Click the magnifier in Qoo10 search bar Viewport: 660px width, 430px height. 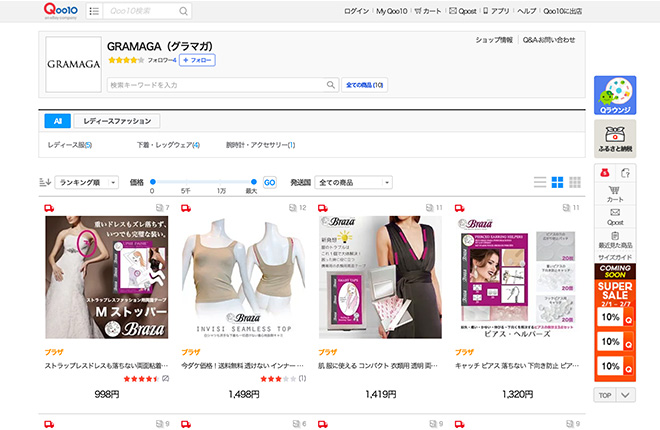(x=184, y=11)
